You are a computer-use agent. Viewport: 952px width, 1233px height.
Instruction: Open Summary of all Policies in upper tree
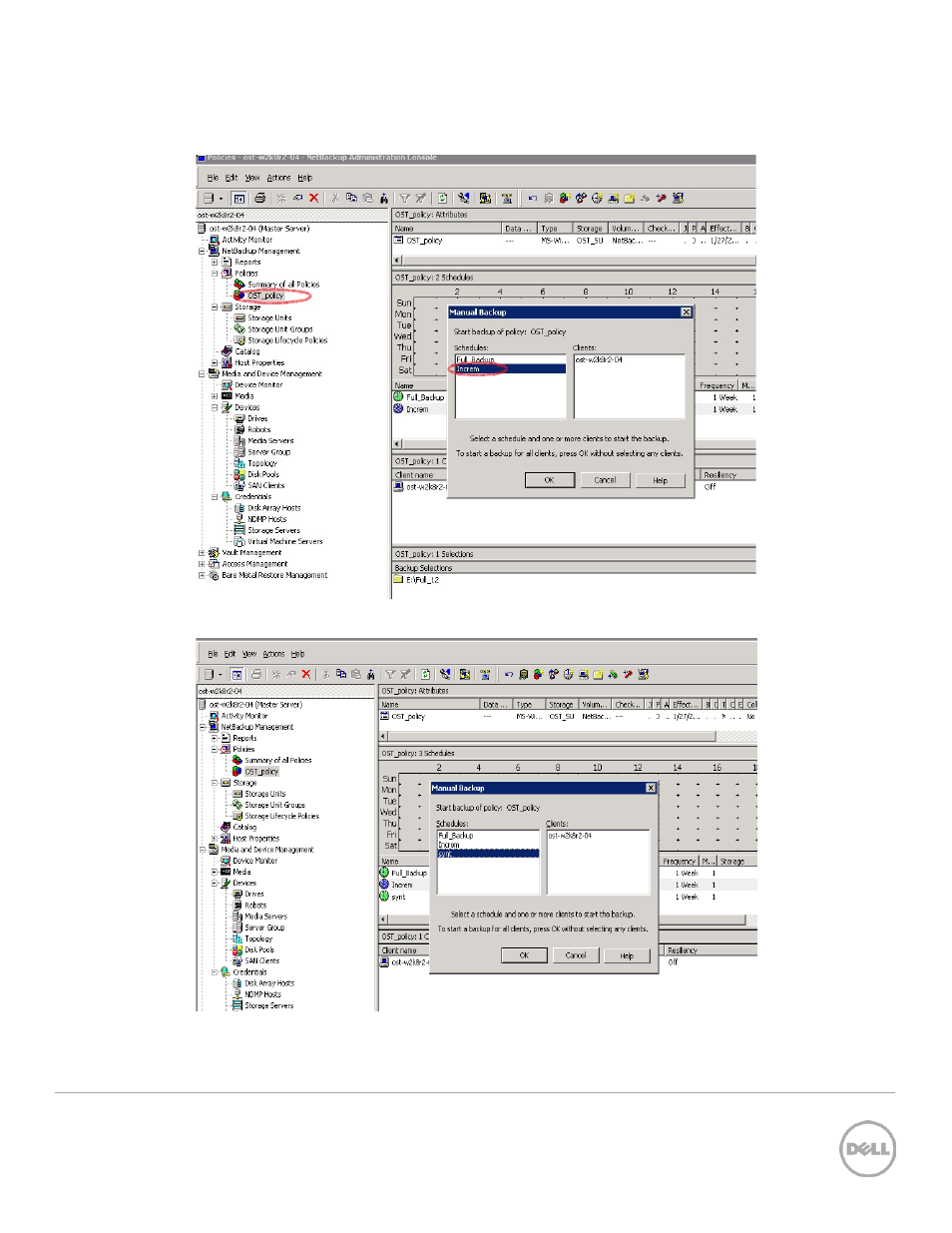pyautogui.click(x=283, y=285)
